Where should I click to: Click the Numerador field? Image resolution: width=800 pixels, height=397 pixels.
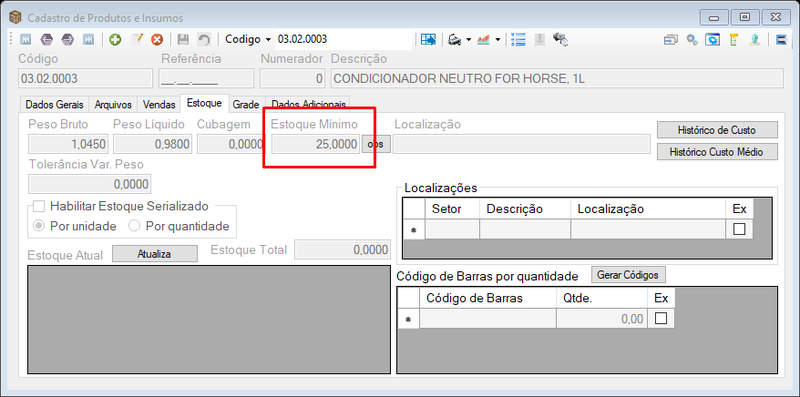click(293, 79)
